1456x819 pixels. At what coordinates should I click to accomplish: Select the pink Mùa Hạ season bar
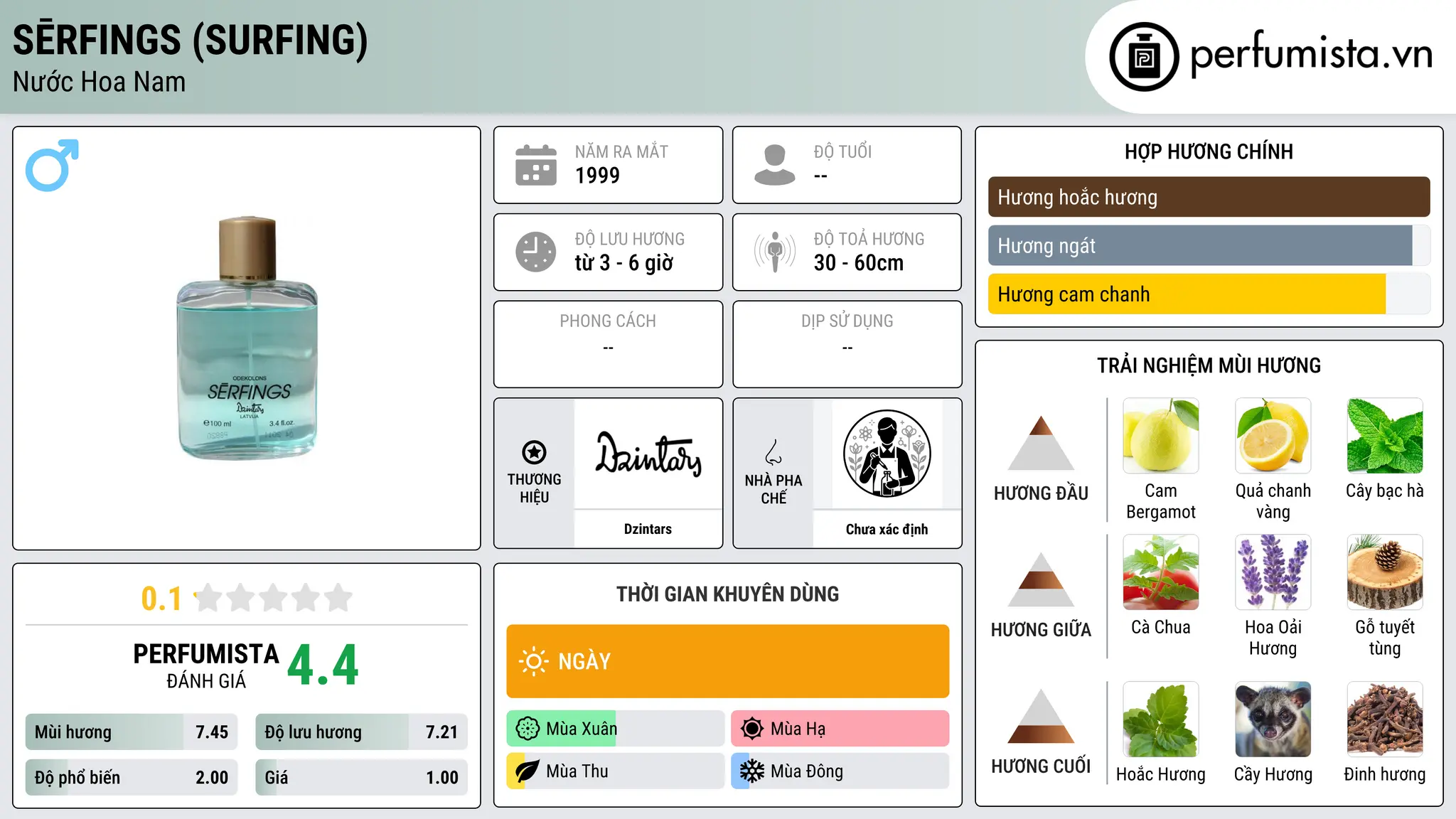840,729
